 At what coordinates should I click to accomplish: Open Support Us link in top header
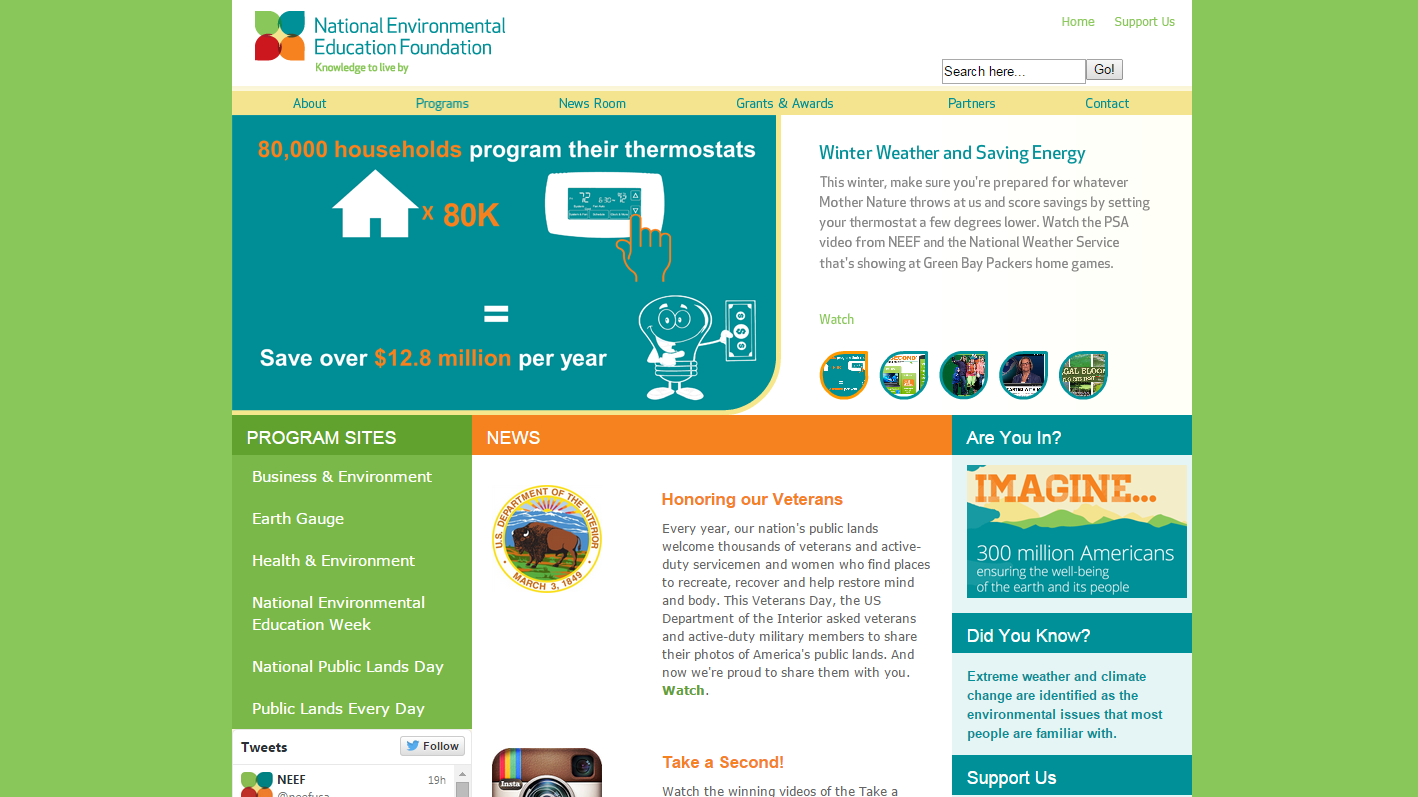click(x=1144, y=22)
